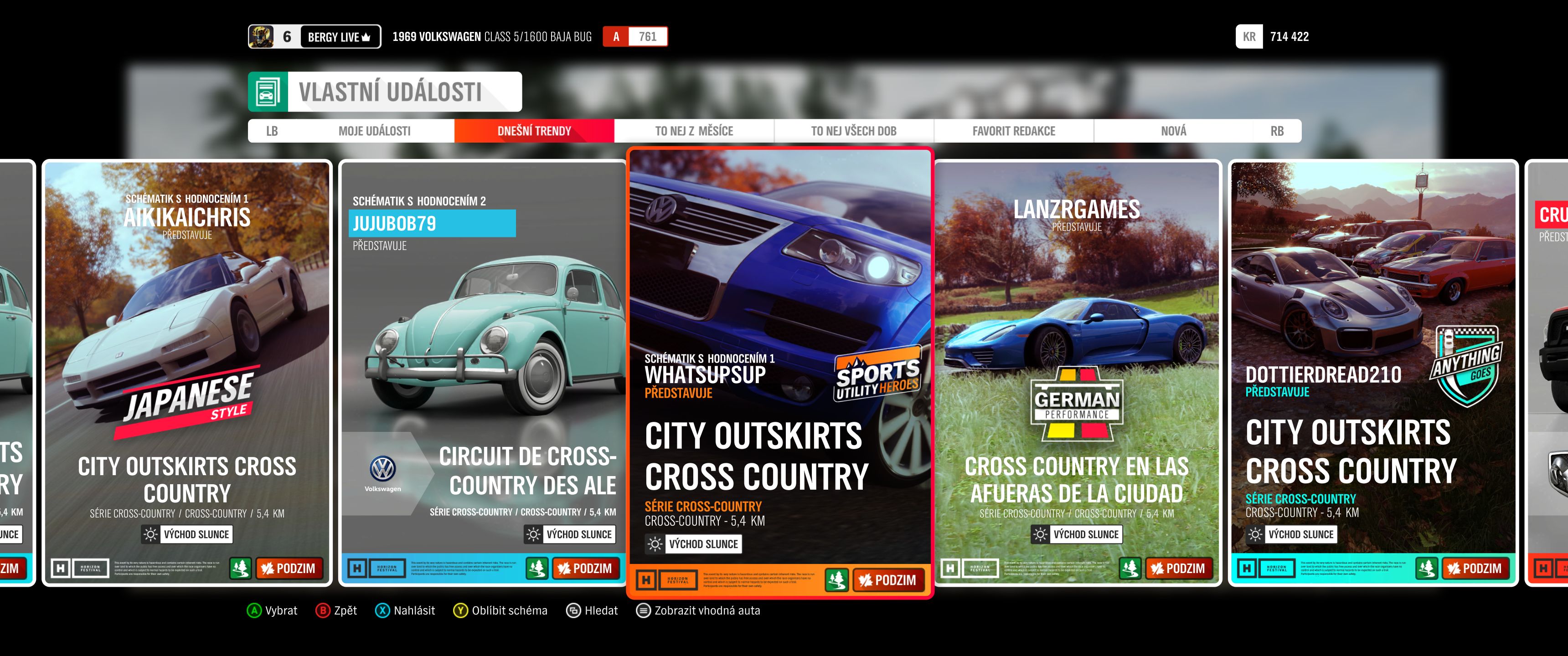This screenshot has width=1568, height=656.
Task: Click sunrise sun icon on Dottierdread210 card
Action: pyautogui.click(x=1254, y=534)
